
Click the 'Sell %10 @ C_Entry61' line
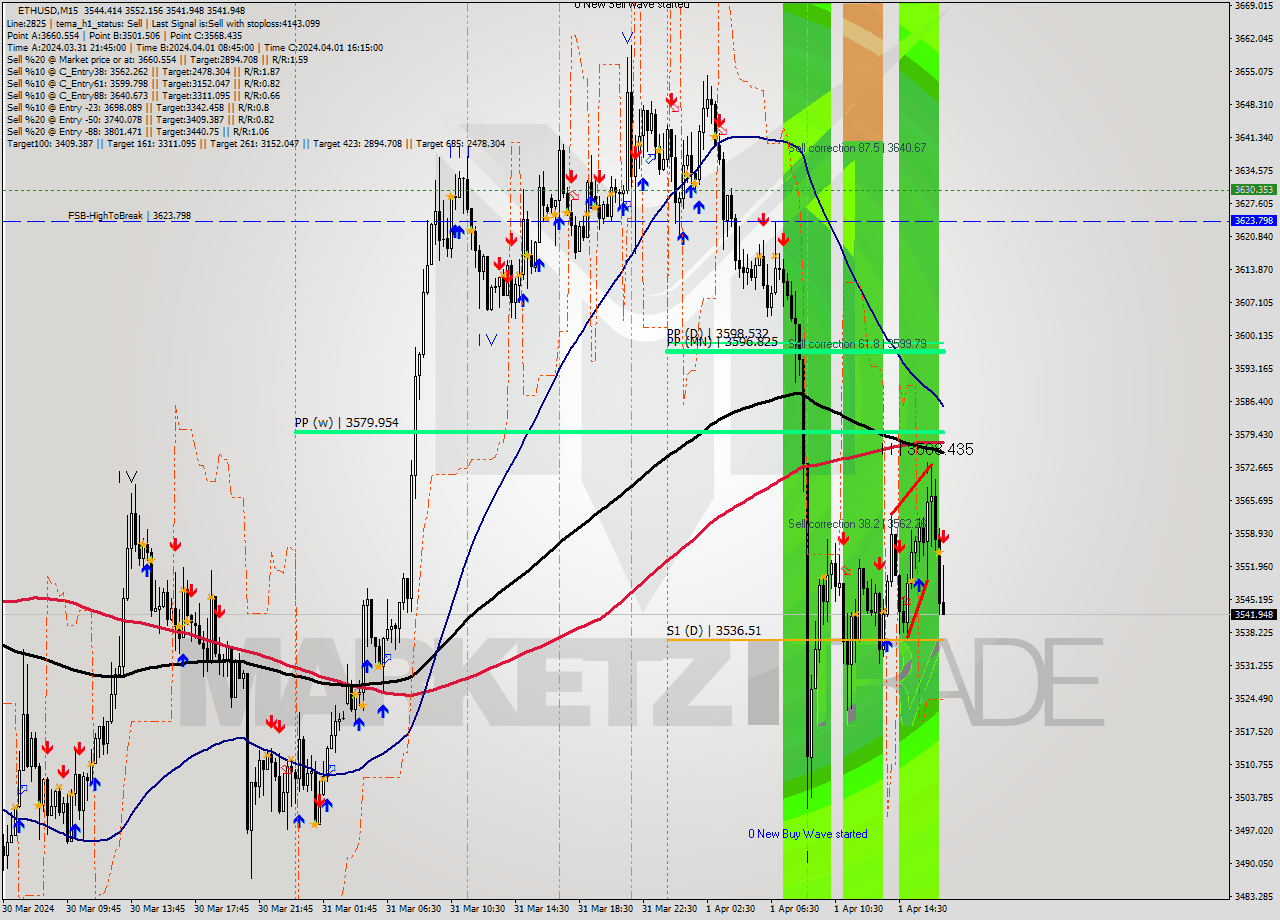[143, 83]
